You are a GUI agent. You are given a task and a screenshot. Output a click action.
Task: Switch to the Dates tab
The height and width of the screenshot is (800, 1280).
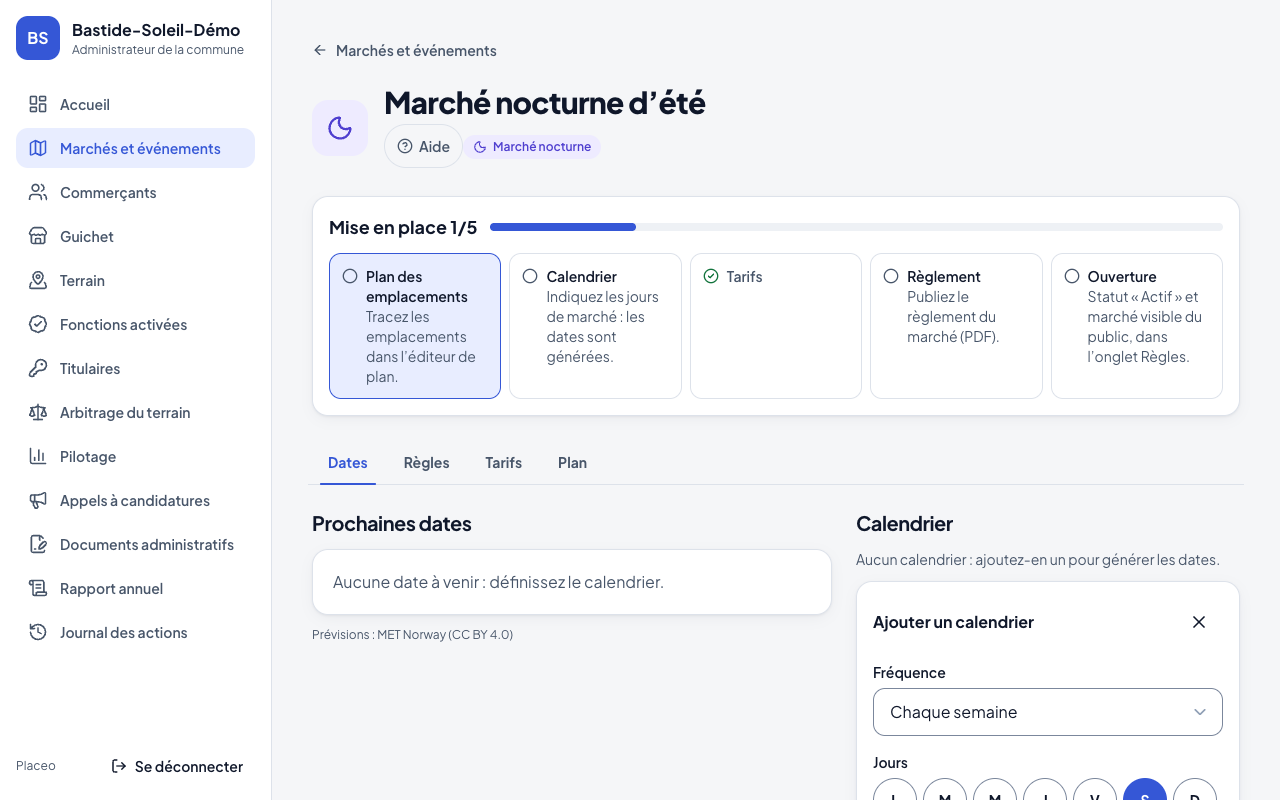[x=348, y=463]
